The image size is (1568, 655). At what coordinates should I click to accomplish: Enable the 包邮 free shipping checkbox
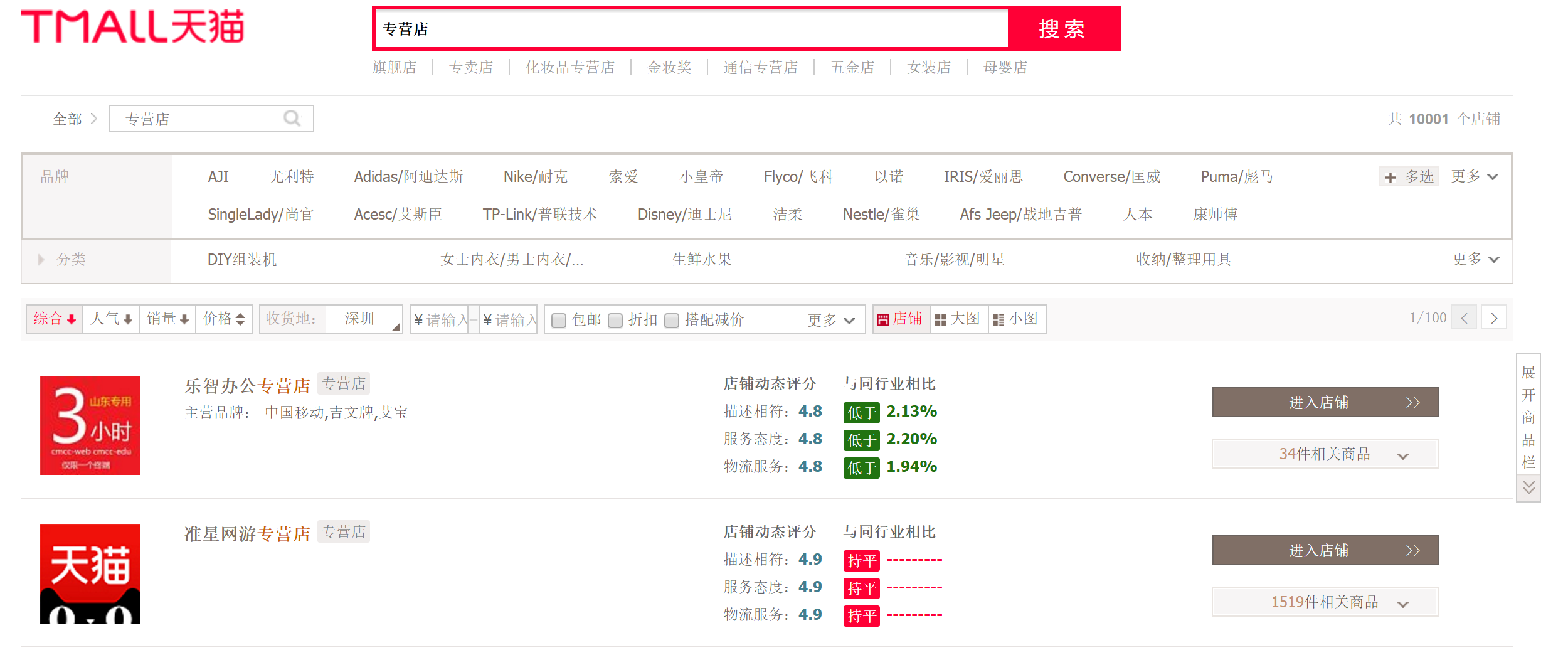[x=559, y=321]
